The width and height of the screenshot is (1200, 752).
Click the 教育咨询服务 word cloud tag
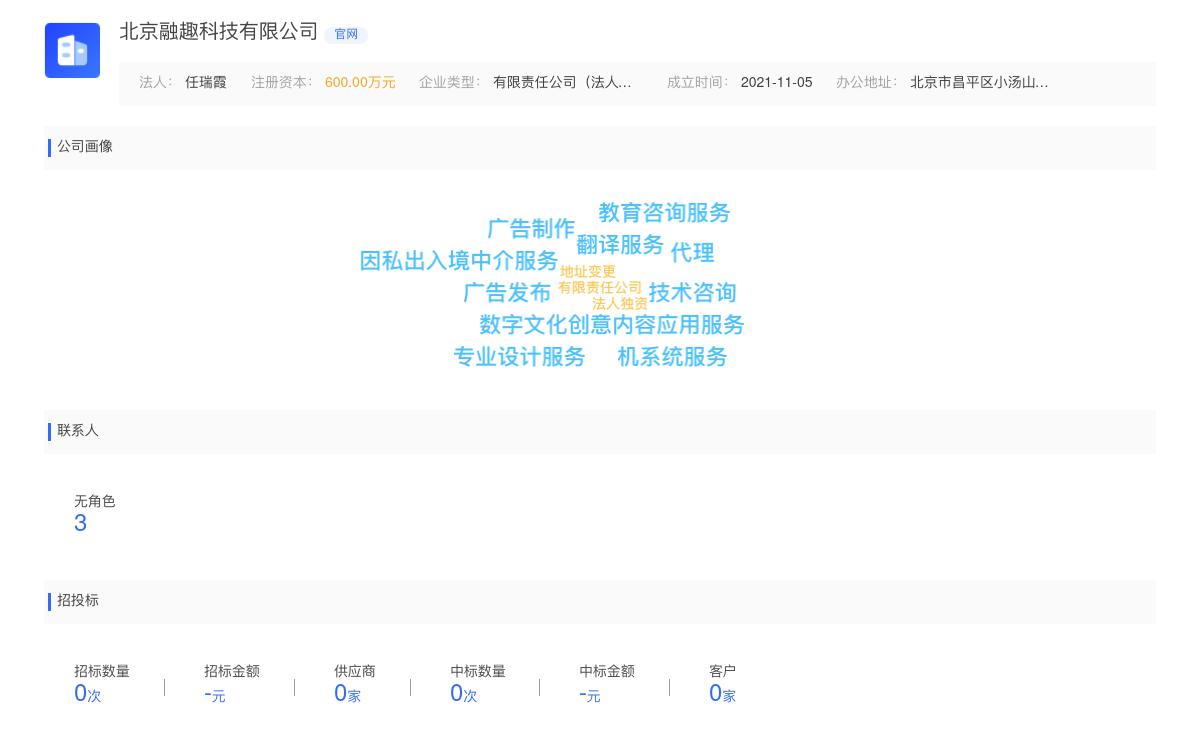coord(664,213)
